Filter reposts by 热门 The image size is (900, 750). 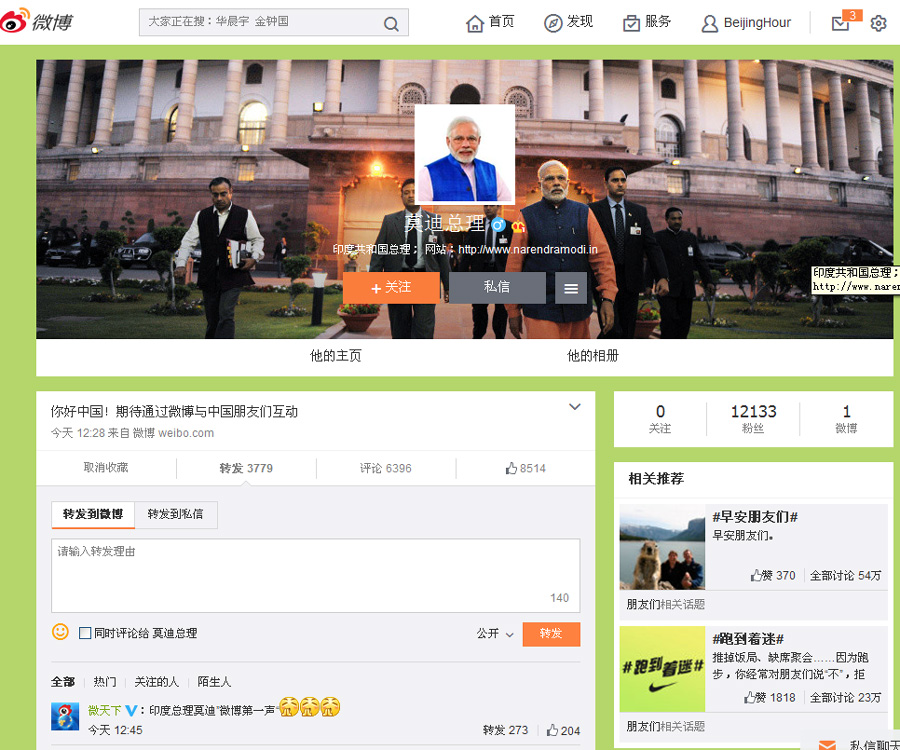[105, 682]
